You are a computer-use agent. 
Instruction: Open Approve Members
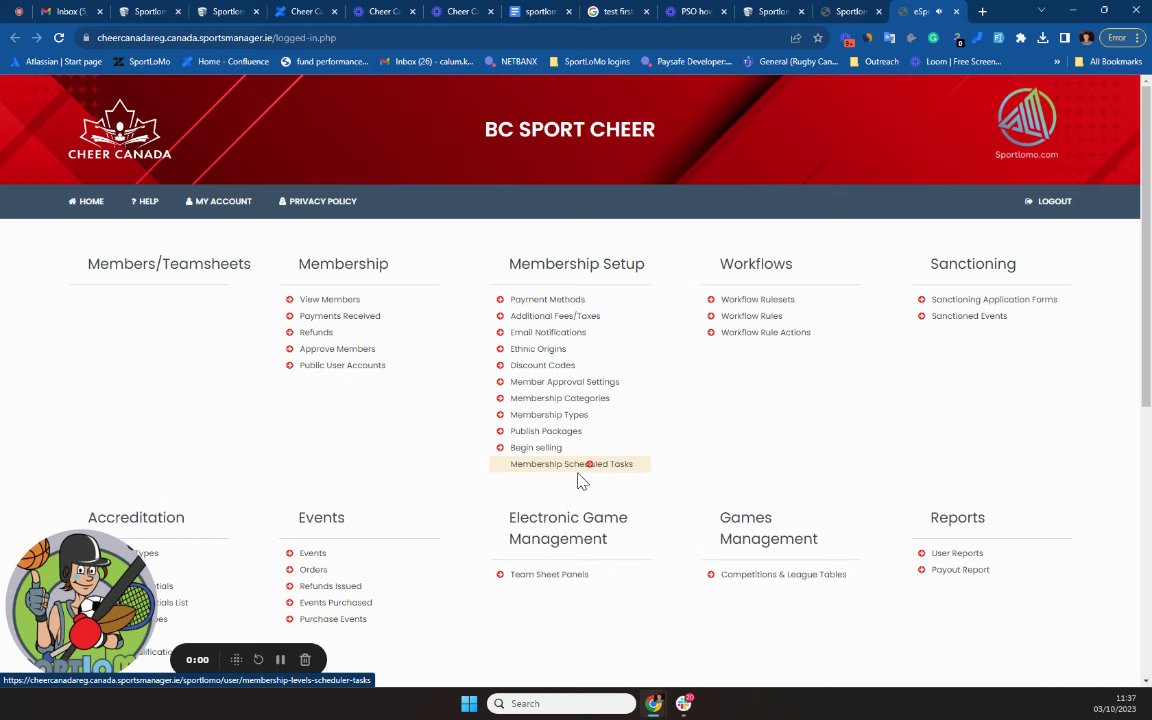pos(337,349)
